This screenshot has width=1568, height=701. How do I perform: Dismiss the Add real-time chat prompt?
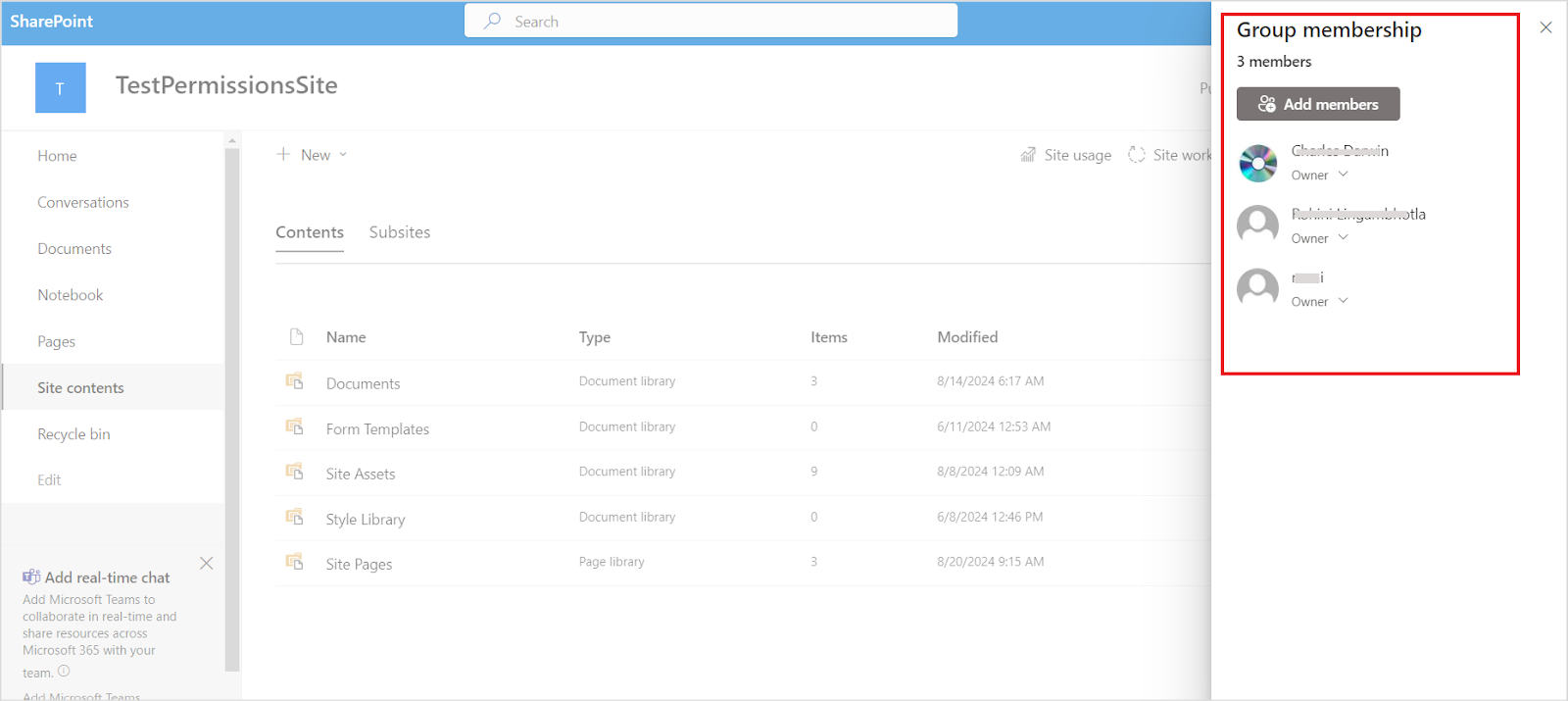tap(206, 564)
